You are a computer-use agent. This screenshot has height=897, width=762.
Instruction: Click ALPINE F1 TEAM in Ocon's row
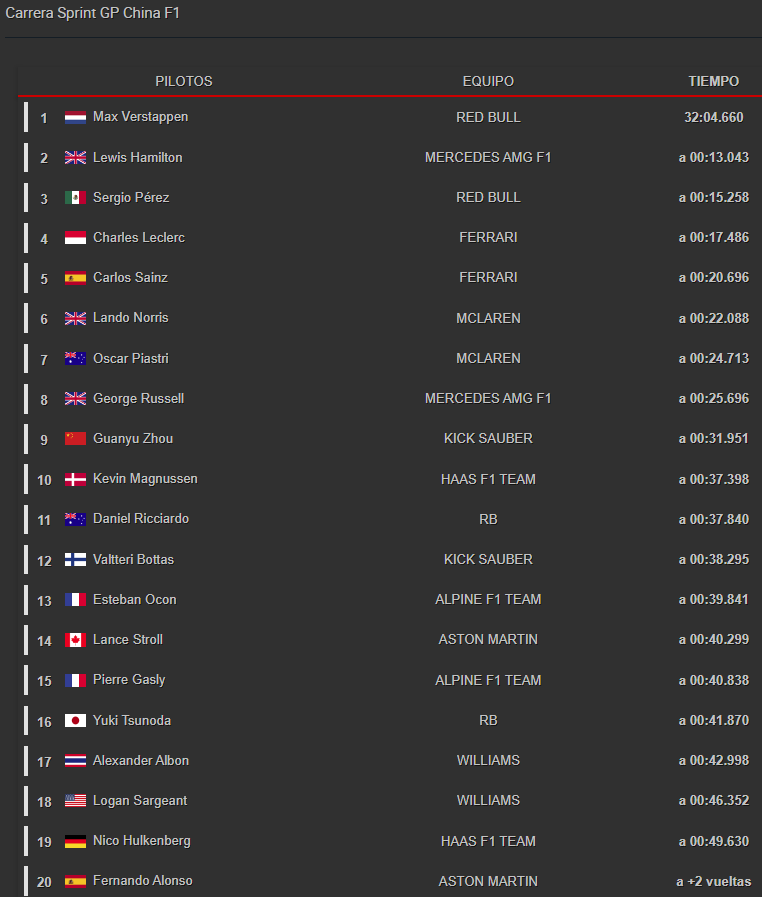[x=488, y=600]
